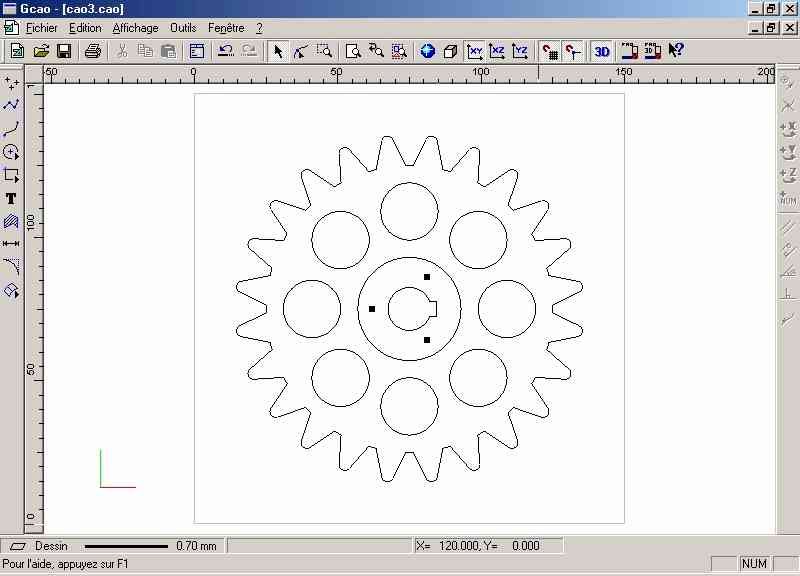The width and height of the screenshot is (800, 576).
Task: Click the New document icon
Action: (17, 51)
